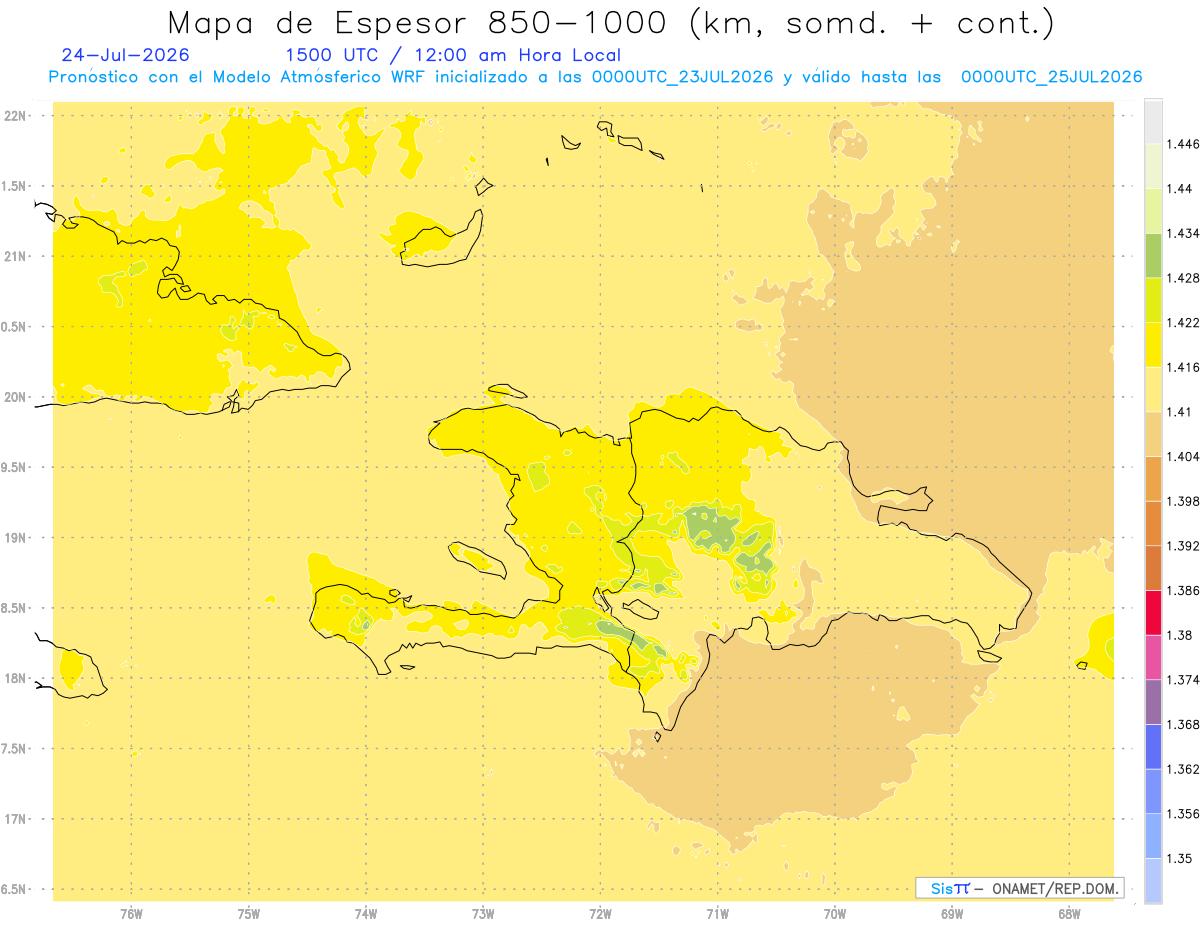Click the '73W' longitude label
Screen dimensions: 1200x927
click(x=483, y=914)
